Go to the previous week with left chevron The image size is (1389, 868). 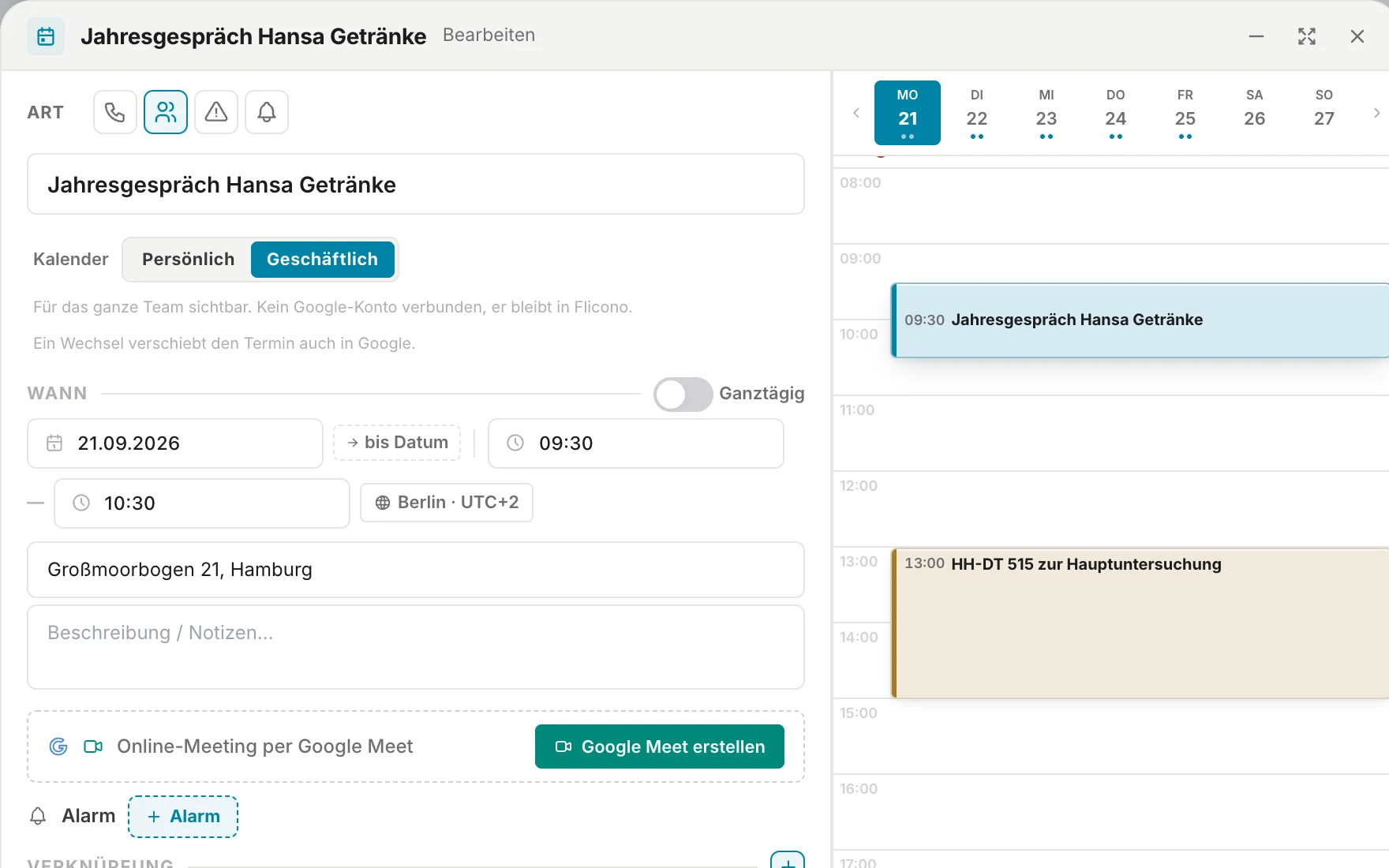coord(856,113)
